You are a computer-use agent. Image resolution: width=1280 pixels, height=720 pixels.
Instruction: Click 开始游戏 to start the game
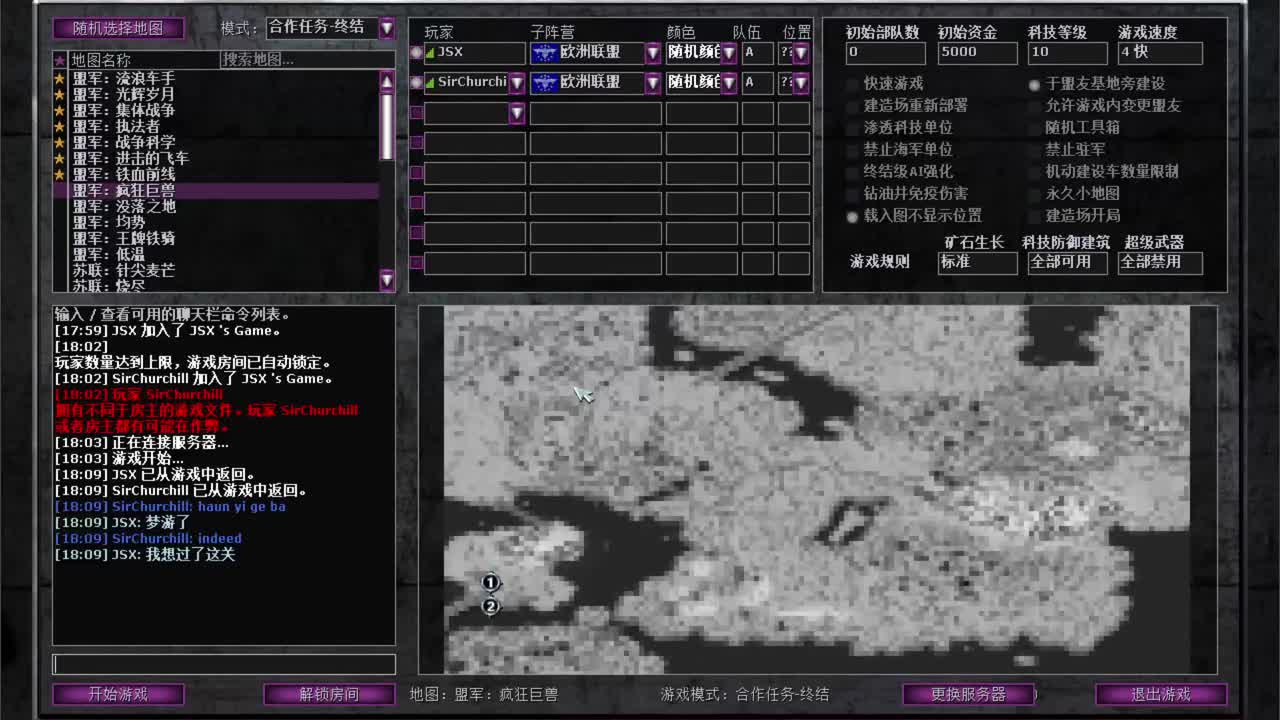tap(118, 694)
